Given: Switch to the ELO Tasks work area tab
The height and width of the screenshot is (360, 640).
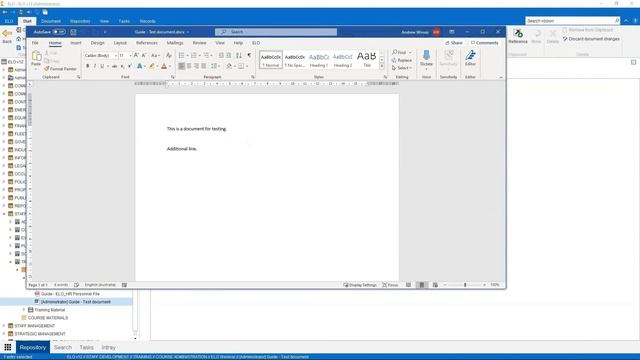Looking at the screenshot, I should tap(87, 347).
